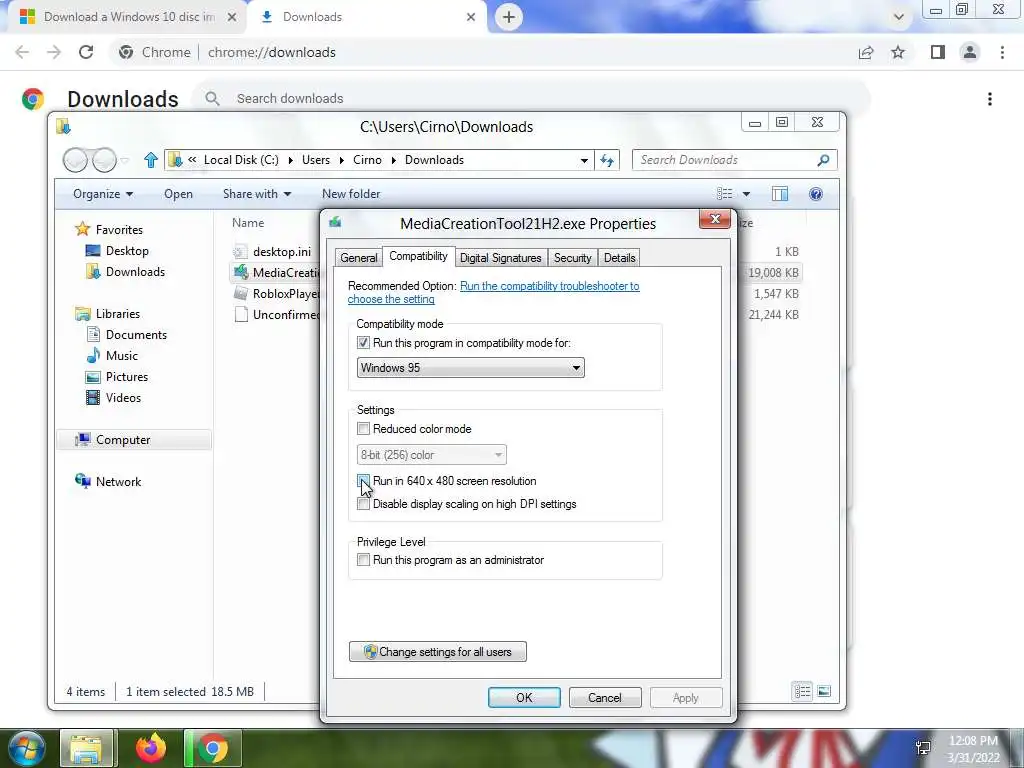Click Cancel in Properties dialog
The width and height of the screenshot is (1024, 768).
coord(605,697)
